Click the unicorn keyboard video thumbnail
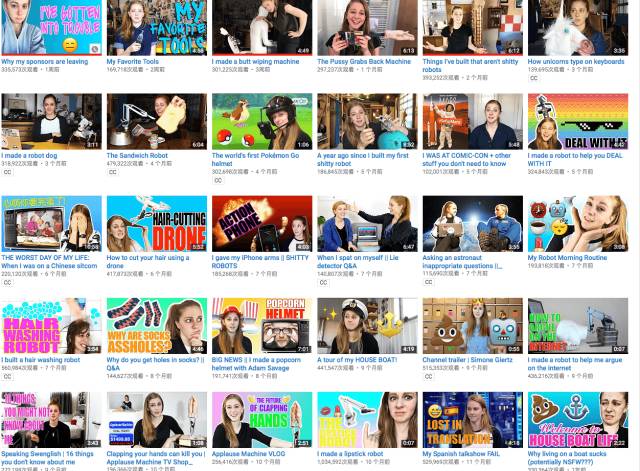 [578, 28]
